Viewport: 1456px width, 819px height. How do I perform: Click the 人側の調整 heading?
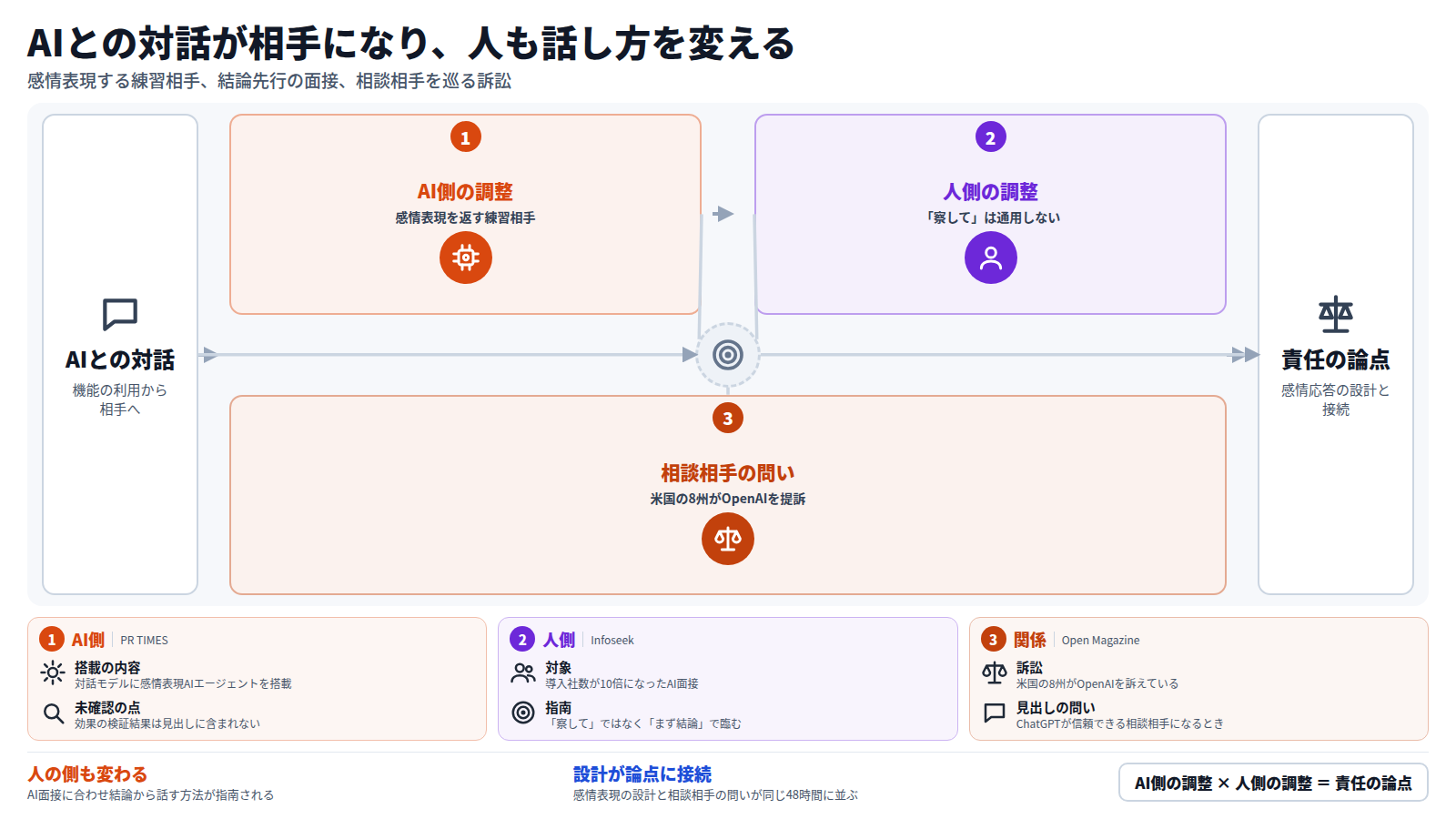[991, 192]
